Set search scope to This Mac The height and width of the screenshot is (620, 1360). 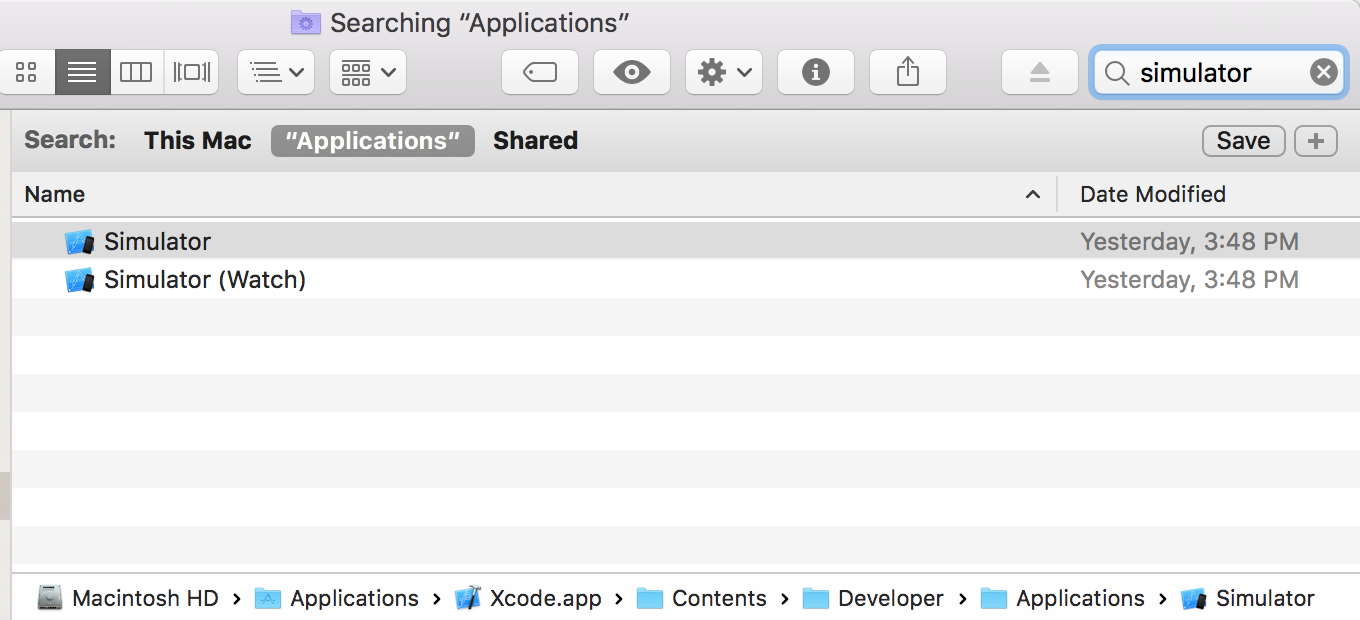click(198, 141)
